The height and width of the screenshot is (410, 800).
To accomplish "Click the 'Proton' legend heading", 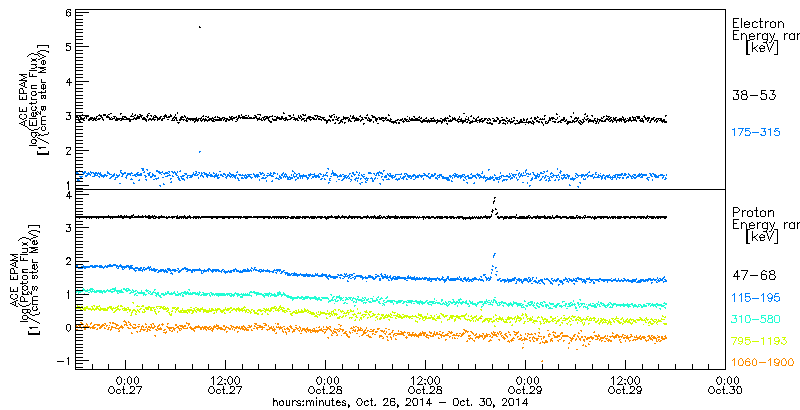I will (754, 212).
